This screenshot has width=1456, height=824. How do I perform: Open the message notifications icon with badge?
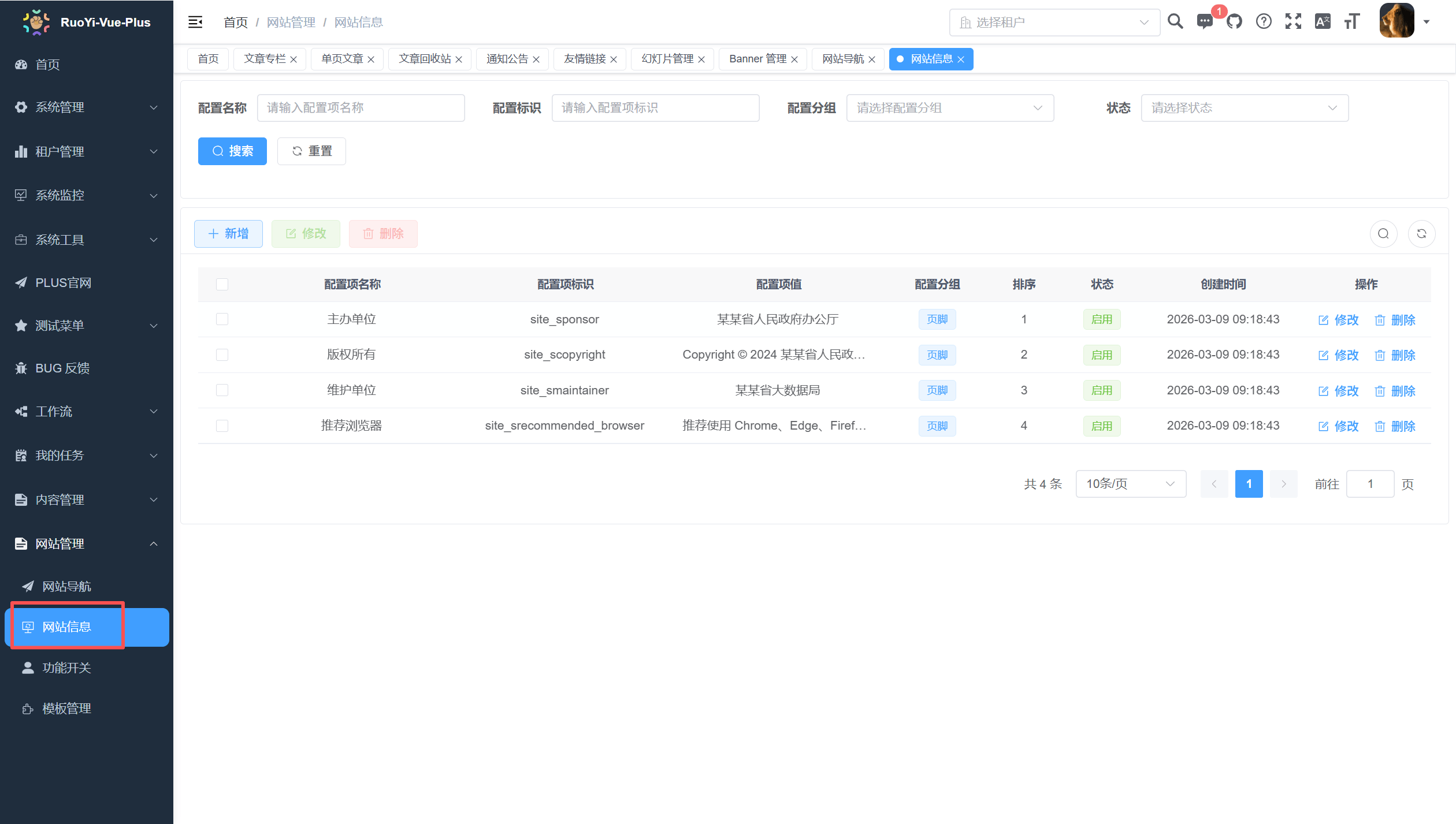(1205, 21)
